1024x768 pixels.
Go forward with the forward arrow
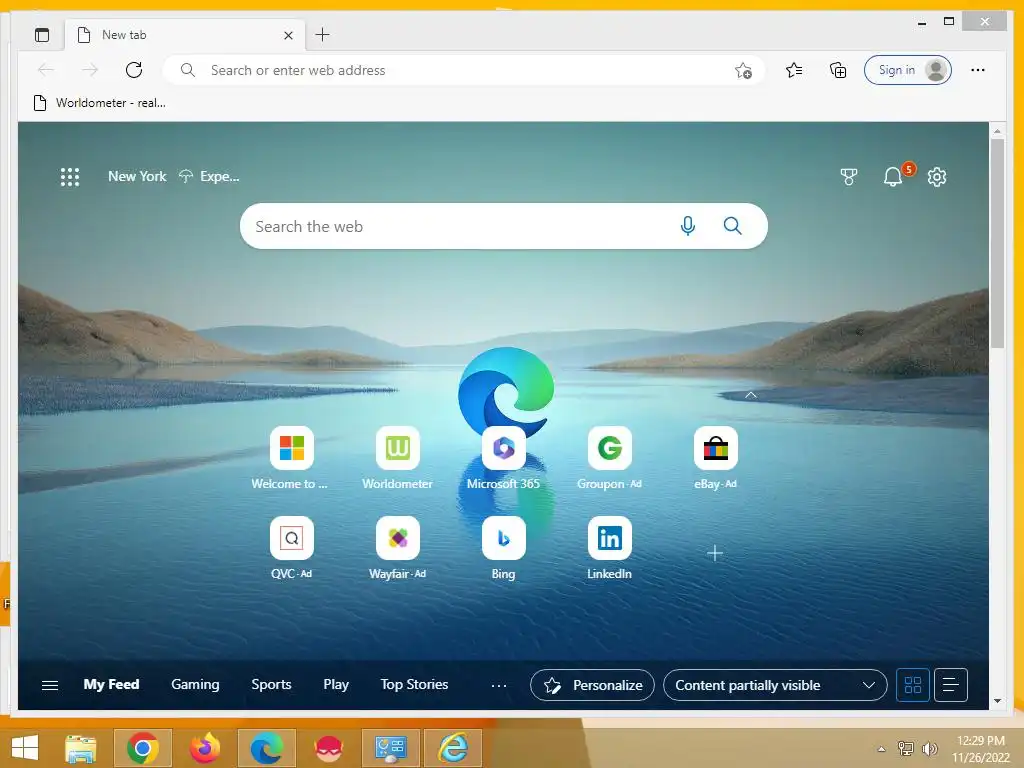pyautogui.click(x=90, y=70)
